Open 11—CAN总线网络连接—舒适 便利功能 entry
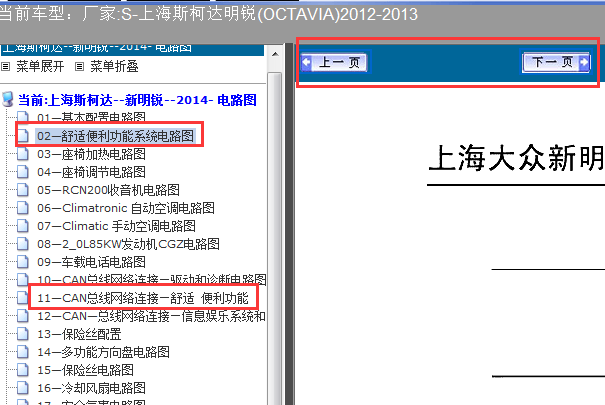The height and width of the screenshot is (405, 605). [x=143, y=298]
